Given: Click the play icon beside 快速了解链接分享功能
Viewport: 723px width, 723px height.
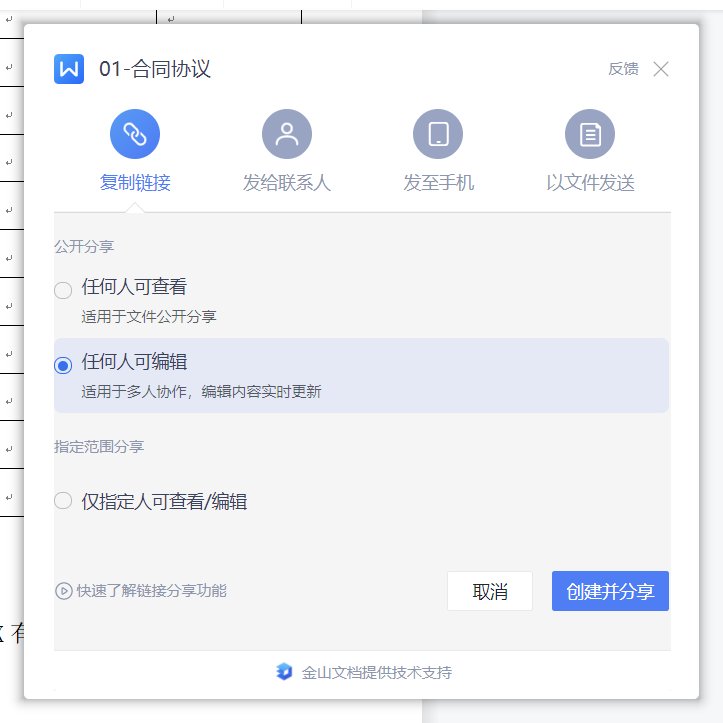Looking at the screenshot, I should pos(63,591).
